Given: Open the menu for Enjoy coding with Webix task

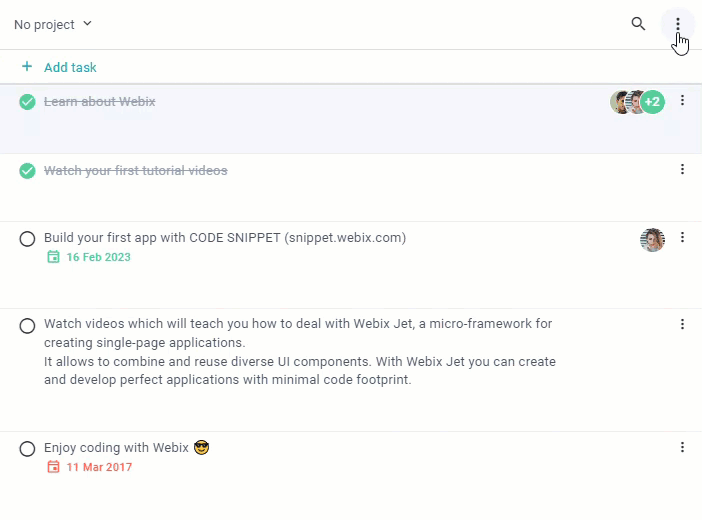Looking at the screenshot, I should 682,447.
